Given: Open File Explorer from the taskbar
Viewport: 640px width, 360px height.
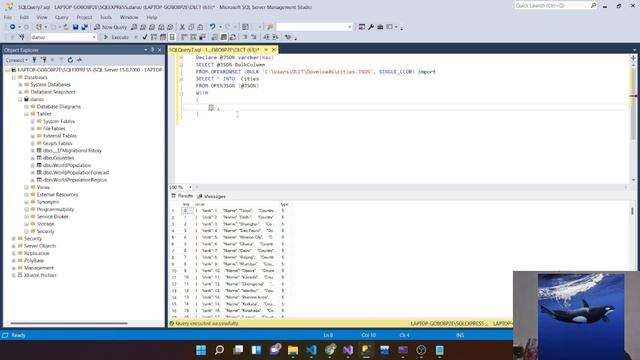Looking at the screenshot, I should pos(293,350).
